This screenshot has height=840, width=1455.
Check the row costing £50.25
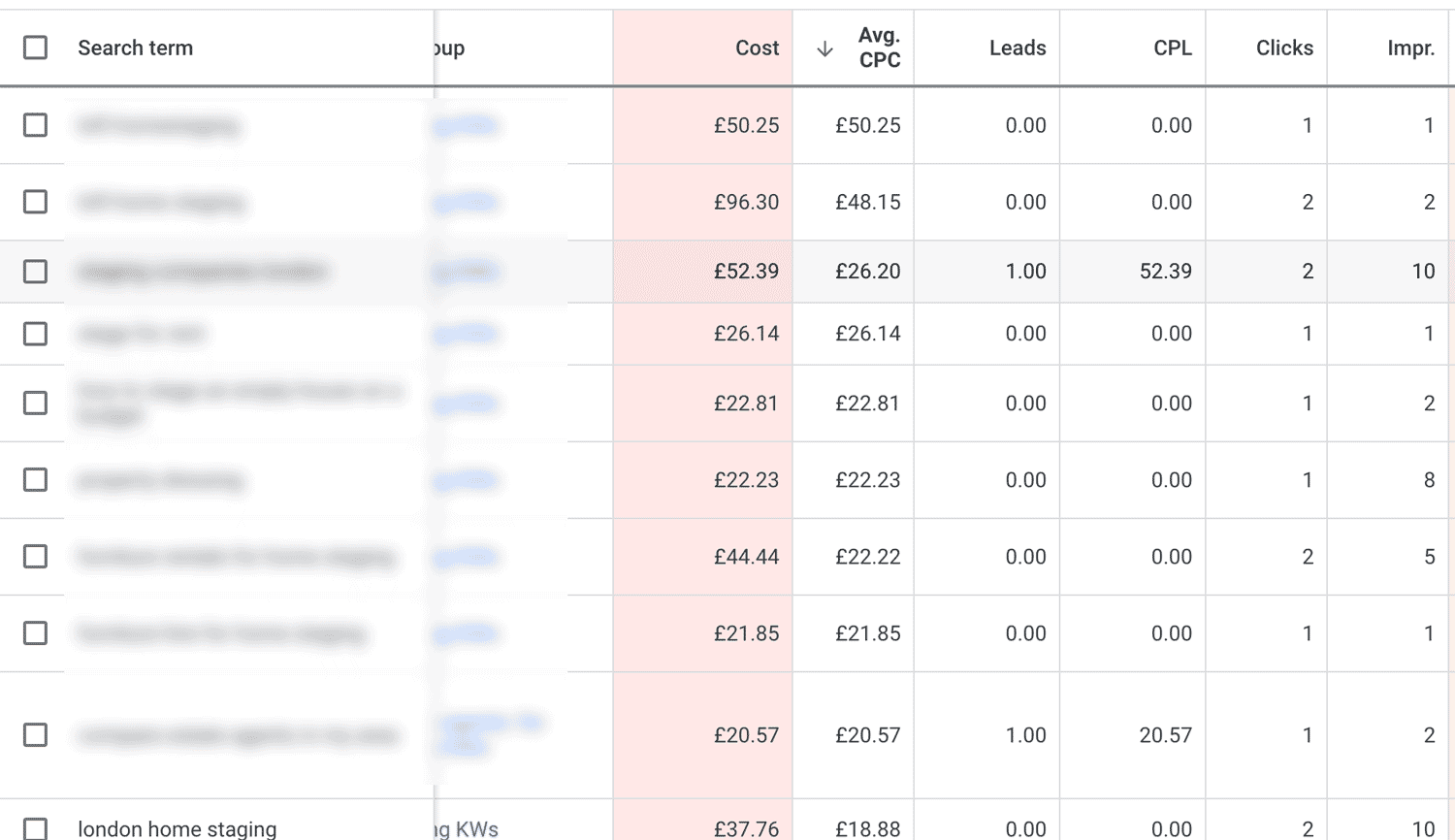[35, 125]
